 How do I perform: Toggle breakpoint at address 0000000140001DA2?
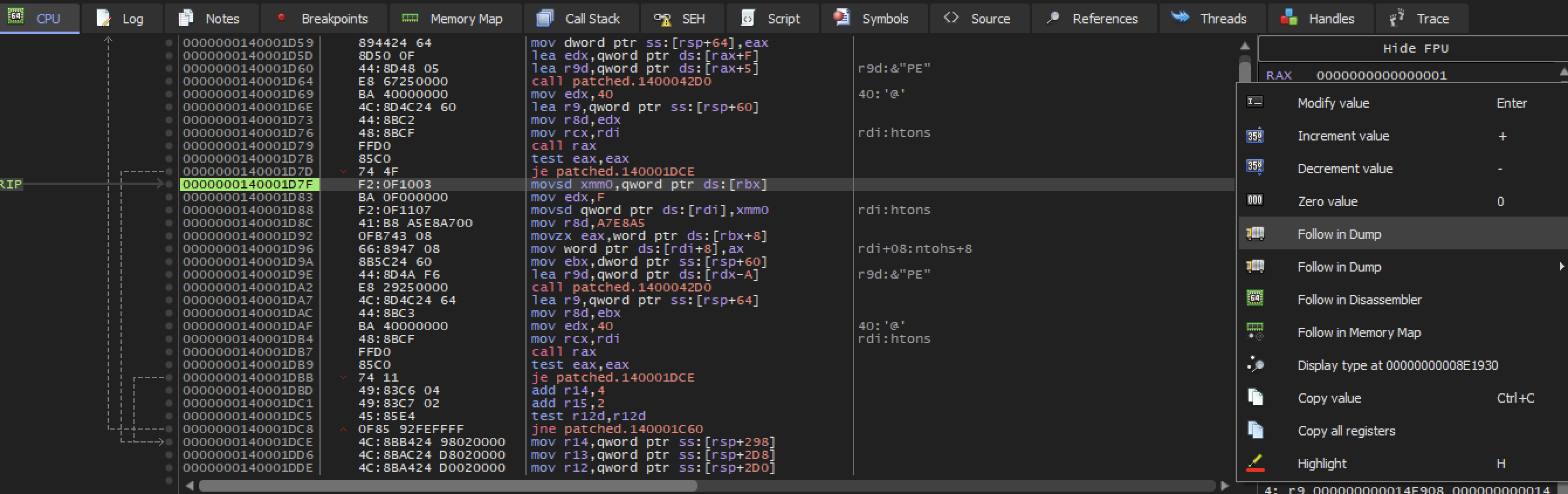(169, 287)
